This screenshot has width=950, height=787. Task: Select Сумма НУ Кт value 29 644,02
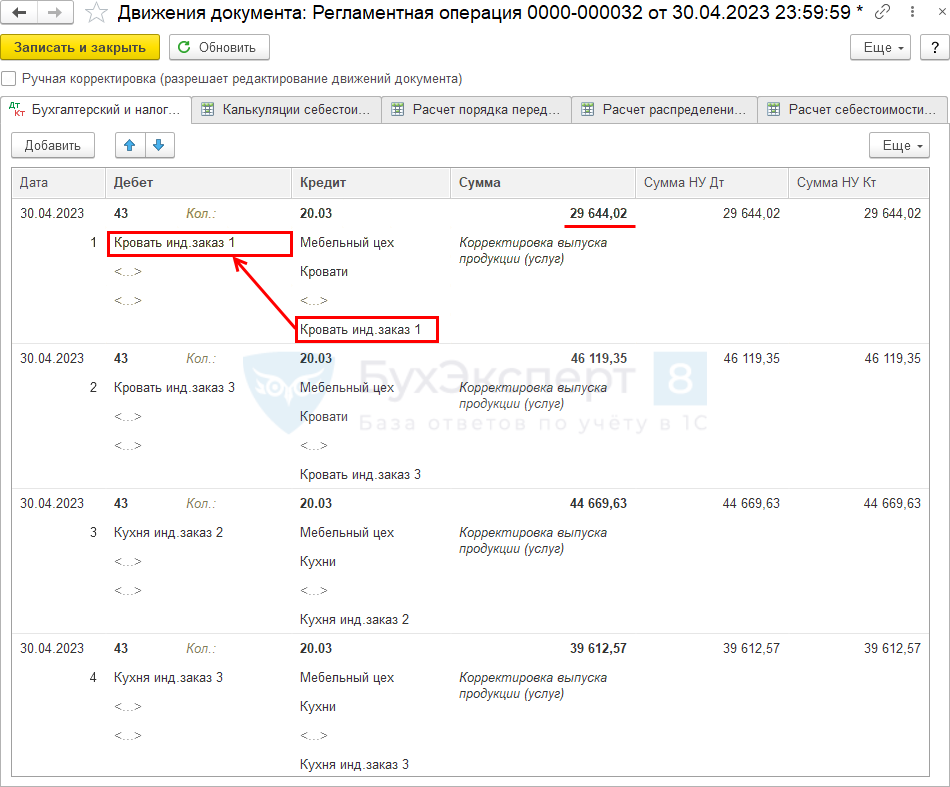pyautogui.click(x=892, y=214)
